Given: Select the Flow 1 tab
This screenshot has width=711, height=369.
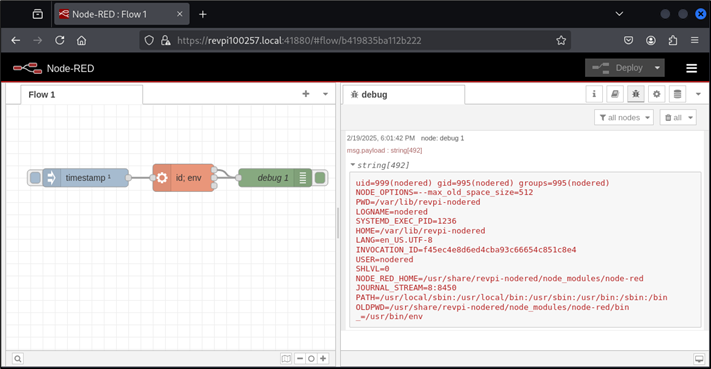Looking at the screenshot, I should (x=82, y=95).
